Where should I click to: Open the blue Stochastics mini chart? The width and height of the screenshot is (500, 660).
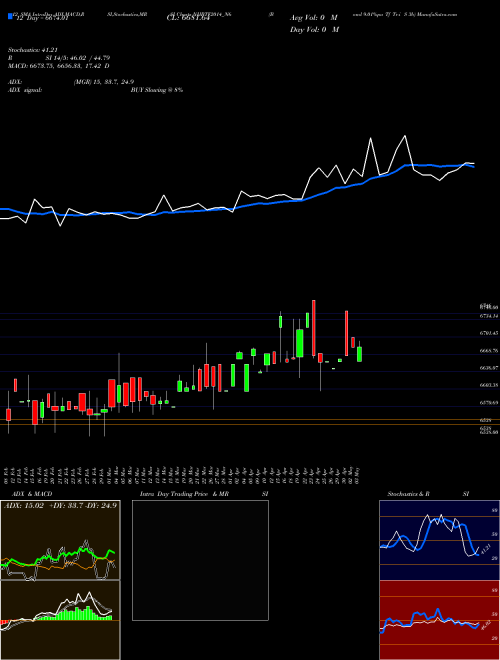coord(439,540)
